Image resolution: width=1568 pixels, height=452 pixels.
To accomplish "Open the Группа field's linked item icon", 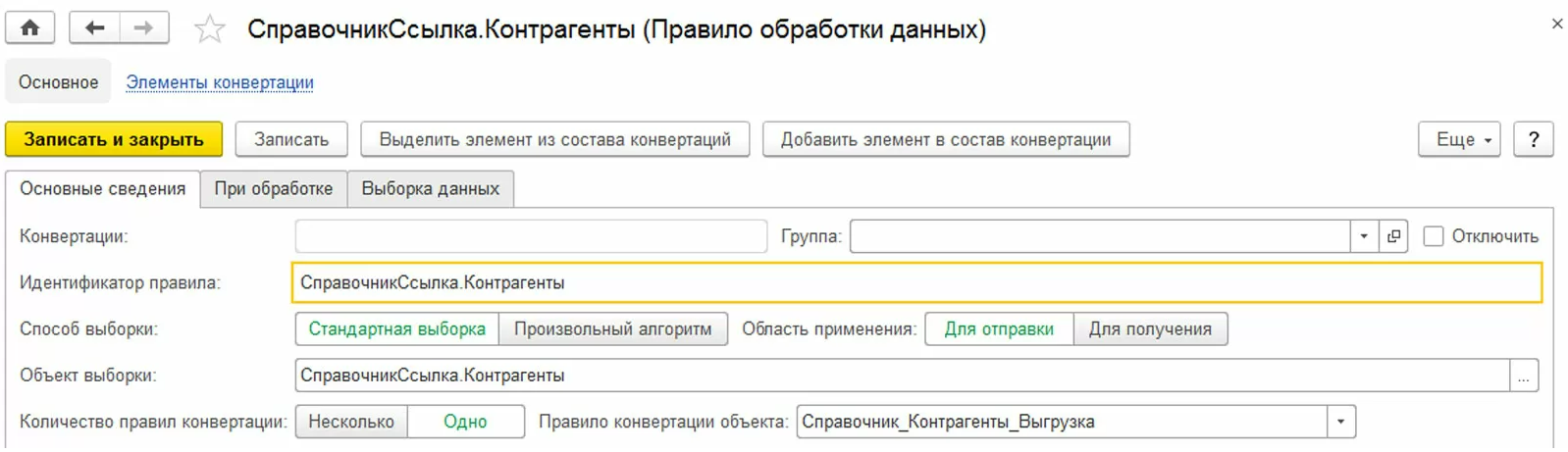I will (x=1393, y=236).
